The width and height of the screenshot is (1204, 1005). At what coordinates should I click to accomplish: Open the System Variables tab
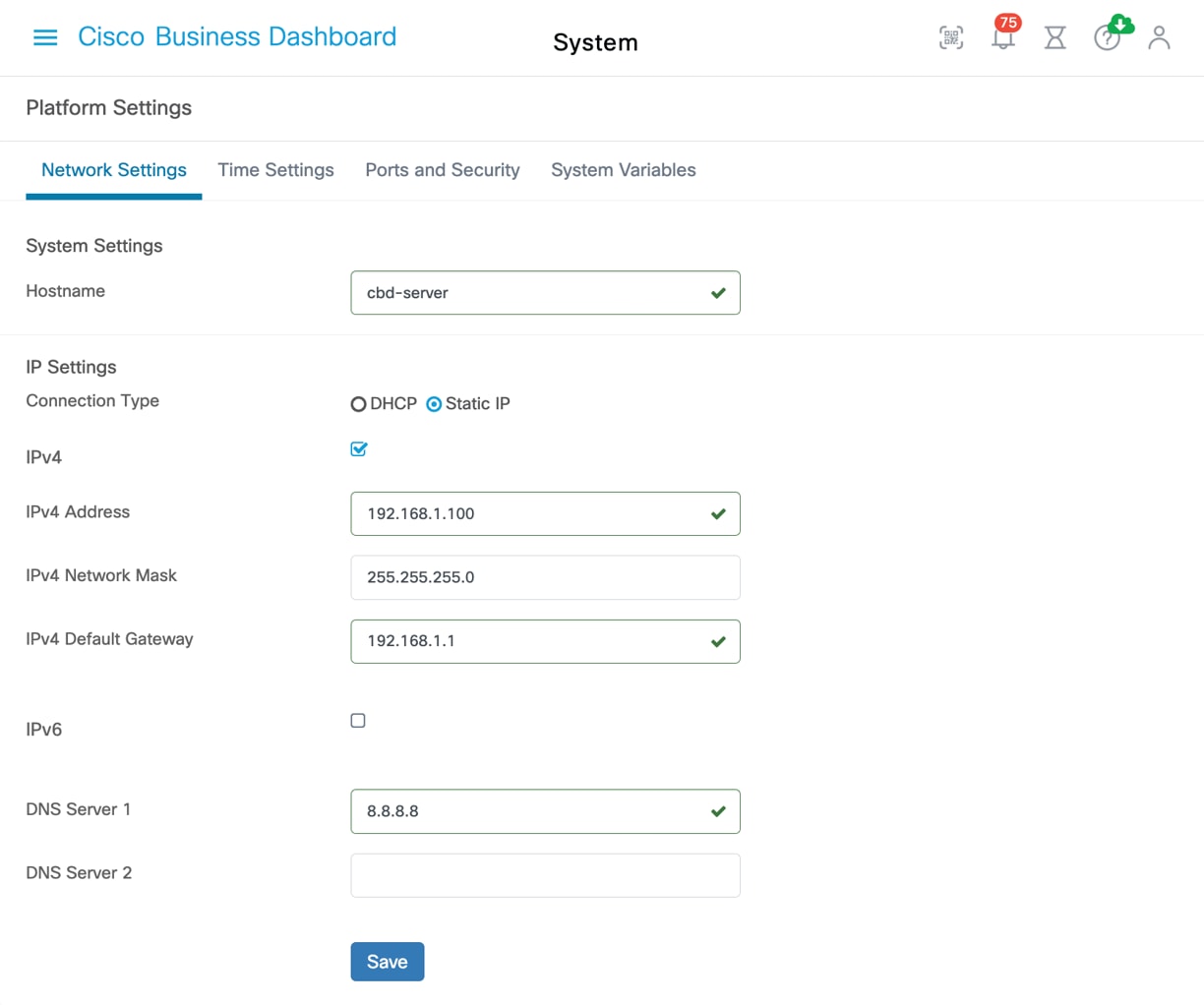[624, 170]
